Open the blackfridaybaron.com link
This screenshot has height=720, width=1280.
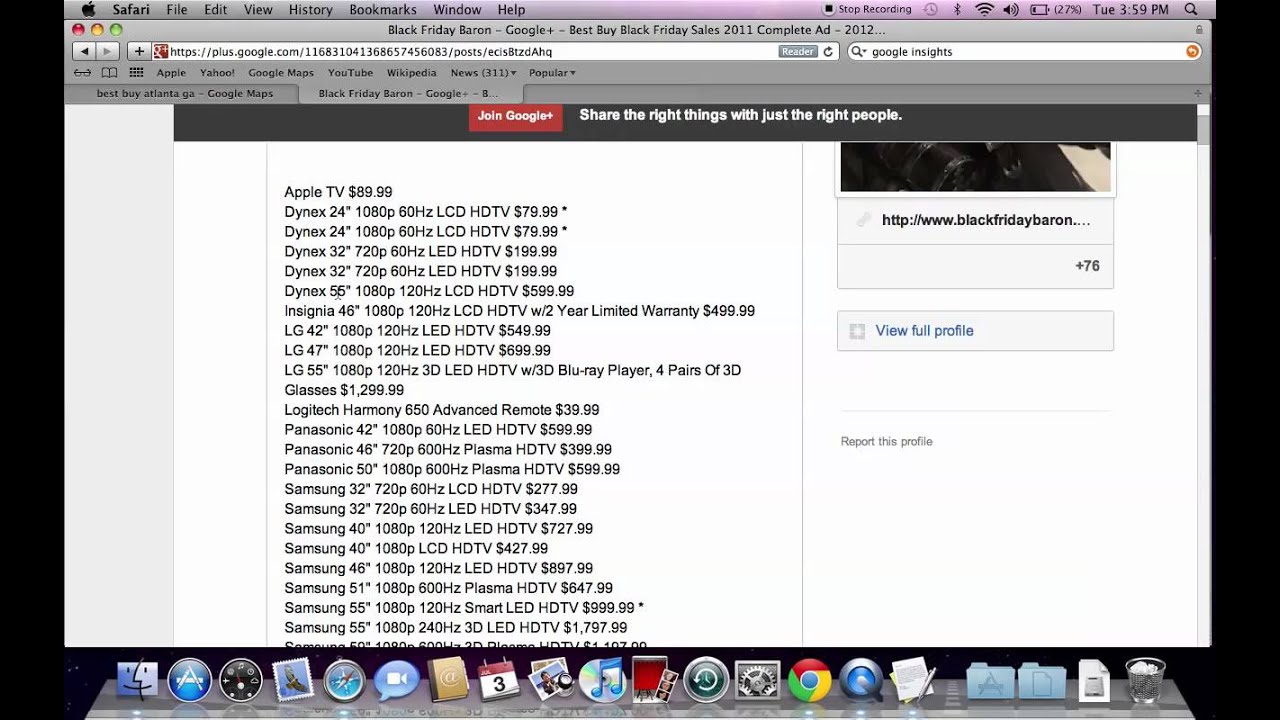pos(986,220)
